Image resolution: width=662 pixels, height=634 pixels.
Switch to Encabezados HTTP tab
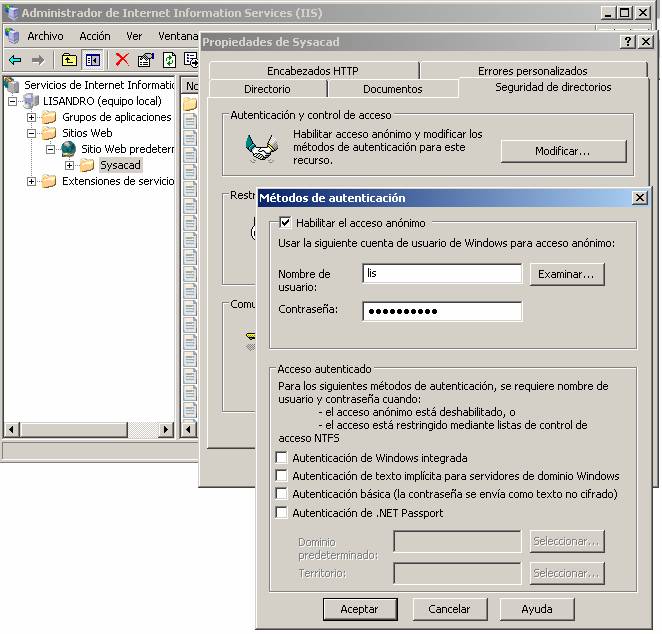tap(313, 70)
